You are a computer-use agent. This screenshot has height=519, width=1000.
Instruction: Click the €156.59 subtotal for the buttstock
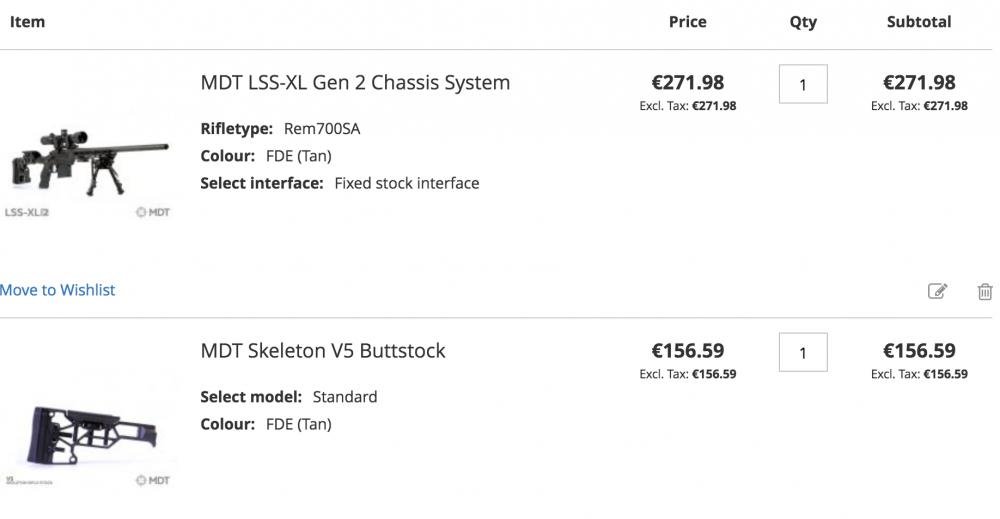click(x=919, y=350)
